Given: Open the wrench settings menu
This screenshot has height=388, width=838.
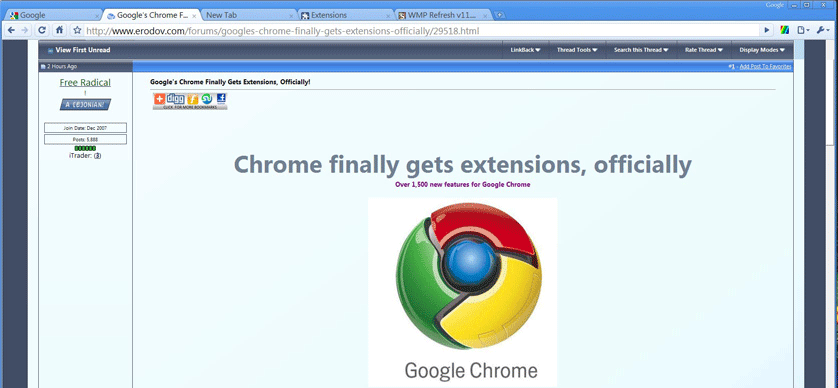Looking at the screenshot, I should click(823, 30).
